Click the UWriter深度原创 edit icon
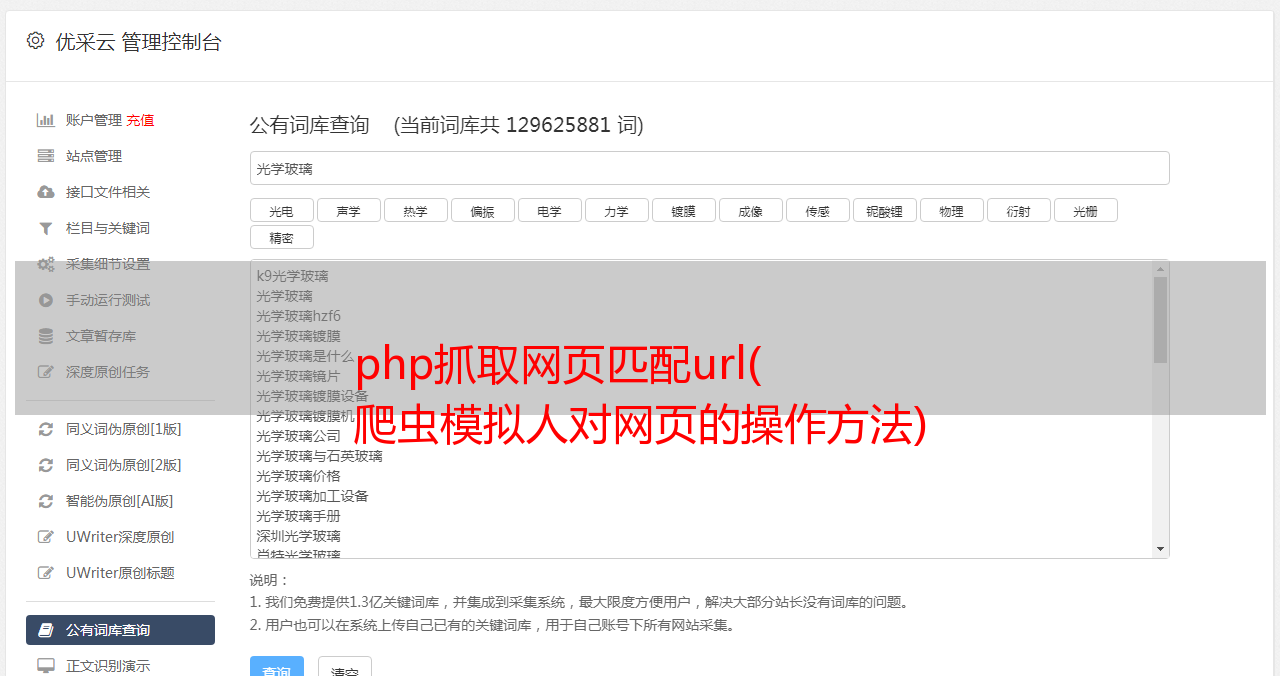Screen dimensions: 1280x676 click(45, 537)
